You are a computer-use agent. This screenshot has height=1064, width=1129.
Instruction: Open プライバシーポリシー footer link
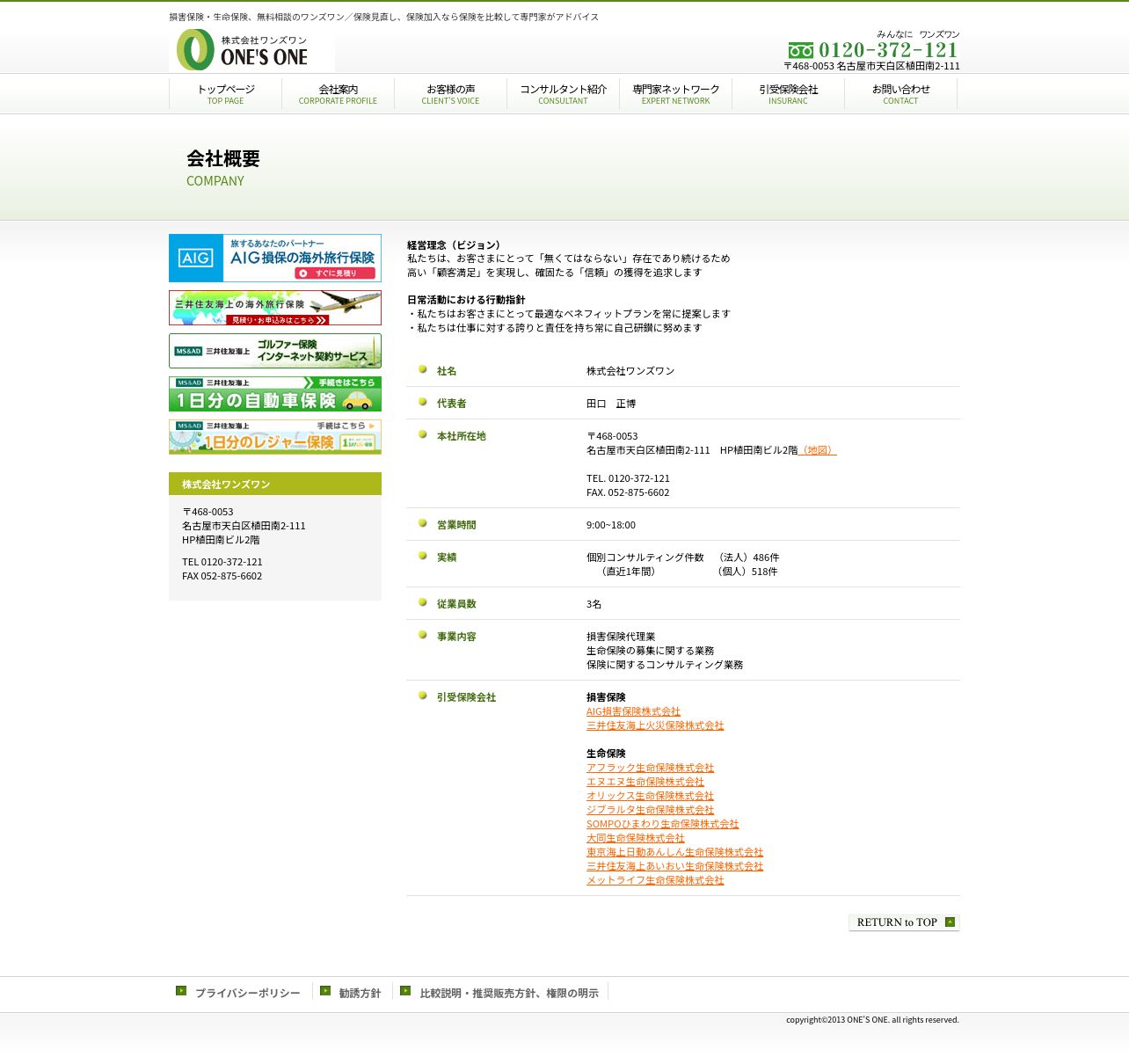click(247, 993)
